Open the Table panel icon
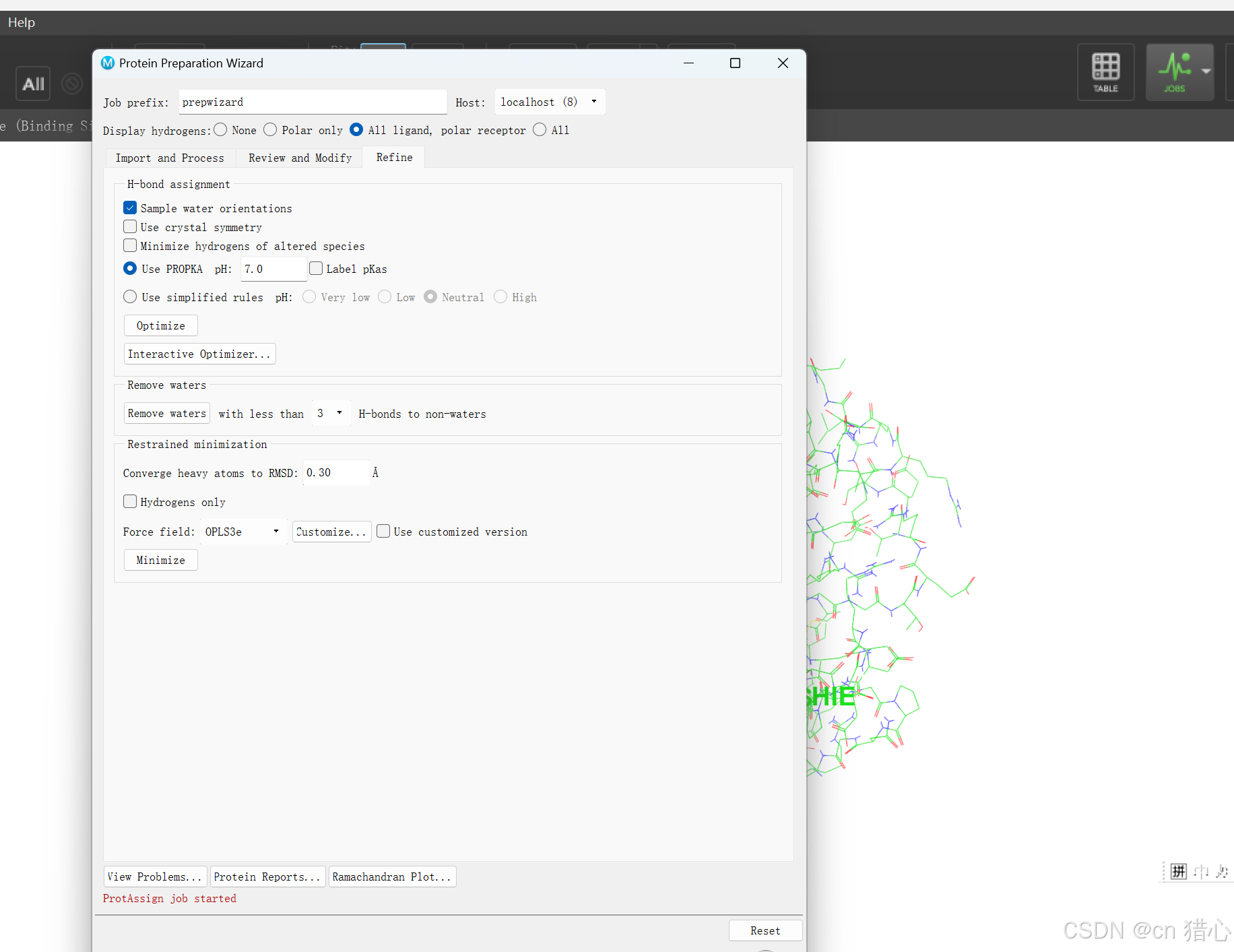The image size is (1234, 952). pyautogui.click(x=1105, y=72)
